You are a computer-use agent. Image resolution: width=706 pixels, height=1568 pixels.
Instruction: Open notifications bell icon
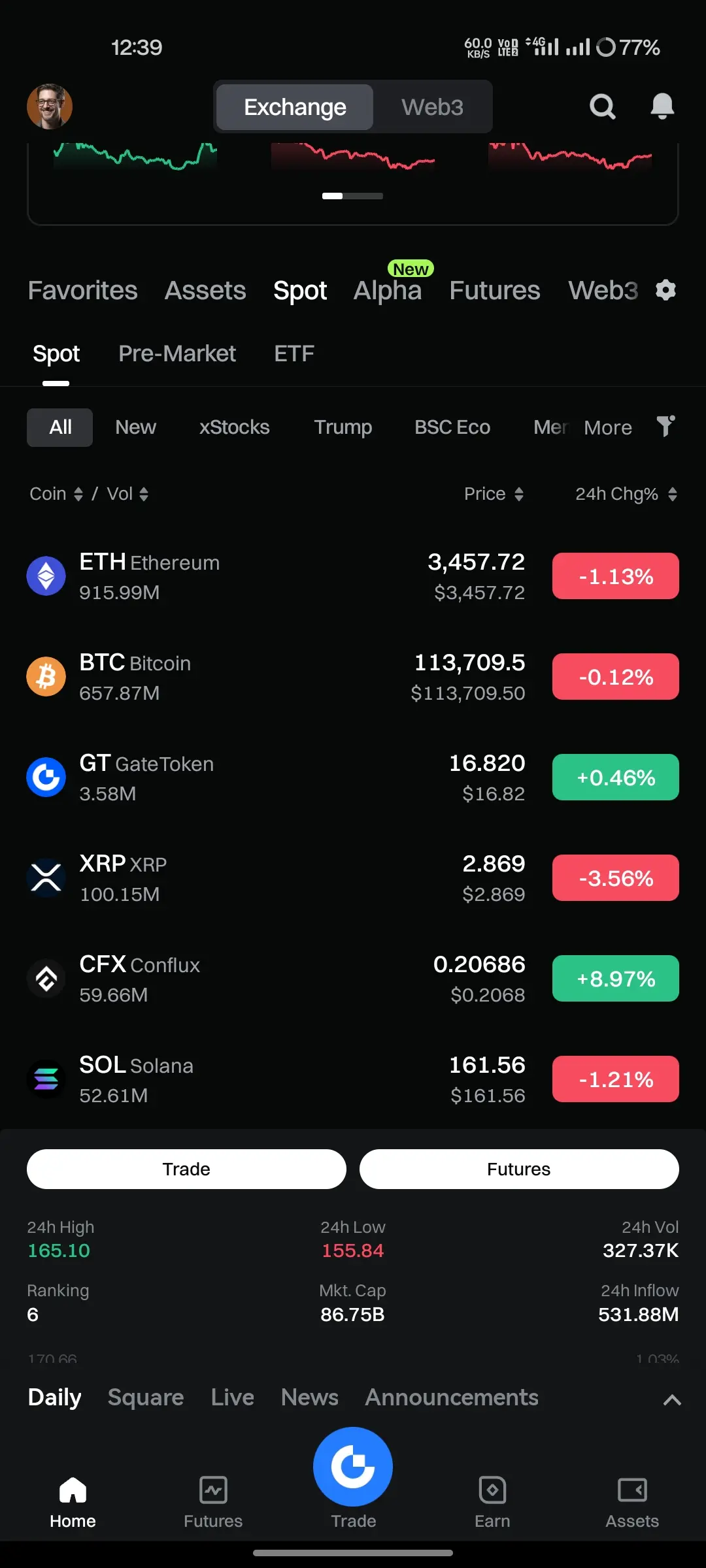[662, 106]
